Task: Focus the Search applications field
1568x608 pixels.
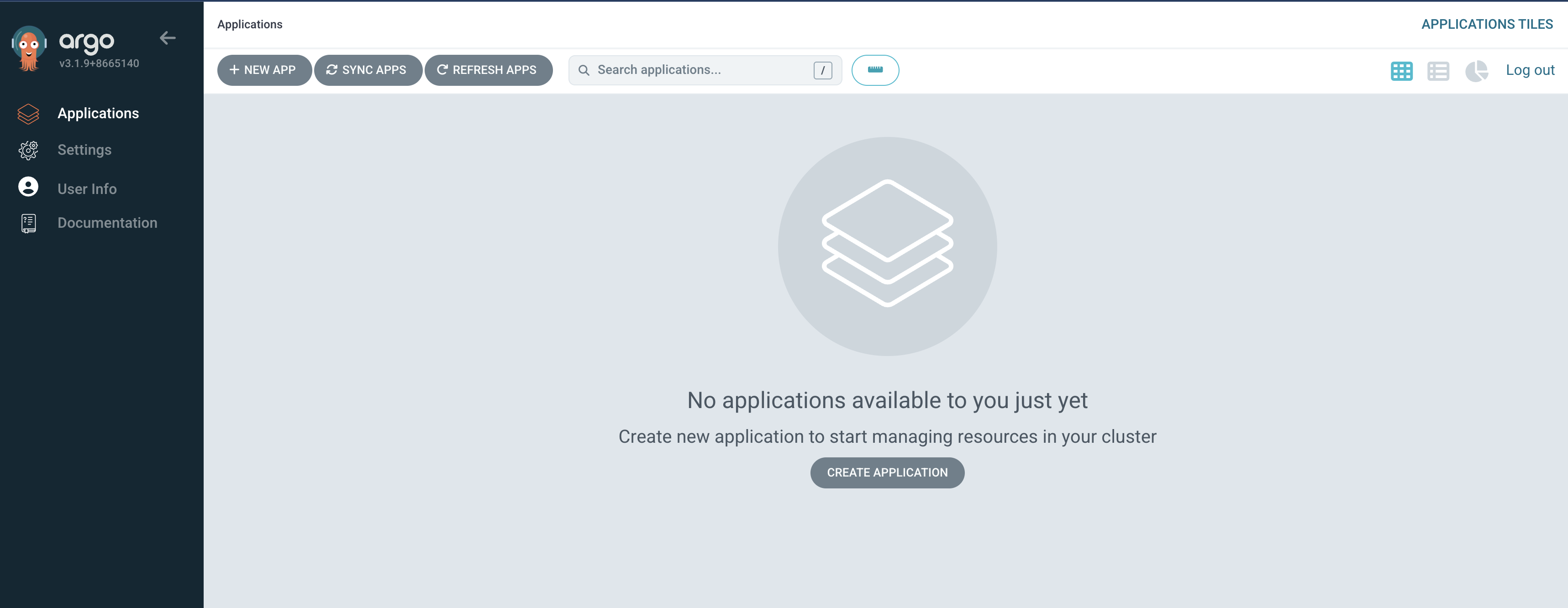Action: 700,70
